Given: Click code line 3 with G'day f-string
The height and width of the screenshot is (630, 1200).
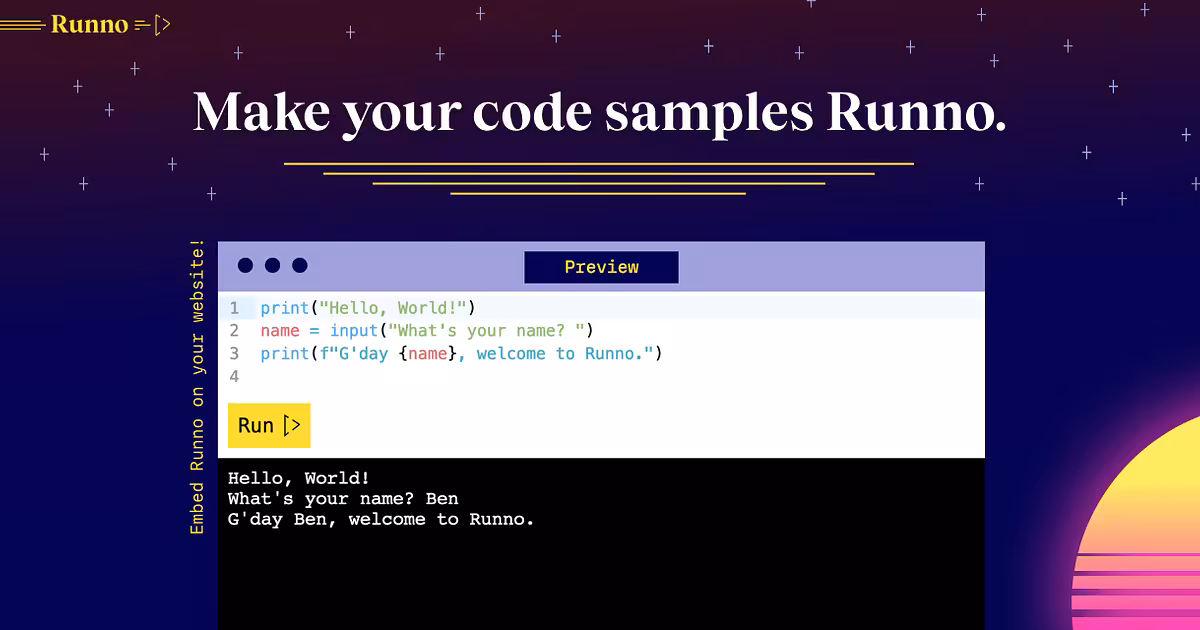Looking at the screenshot, I should point(462,353).
